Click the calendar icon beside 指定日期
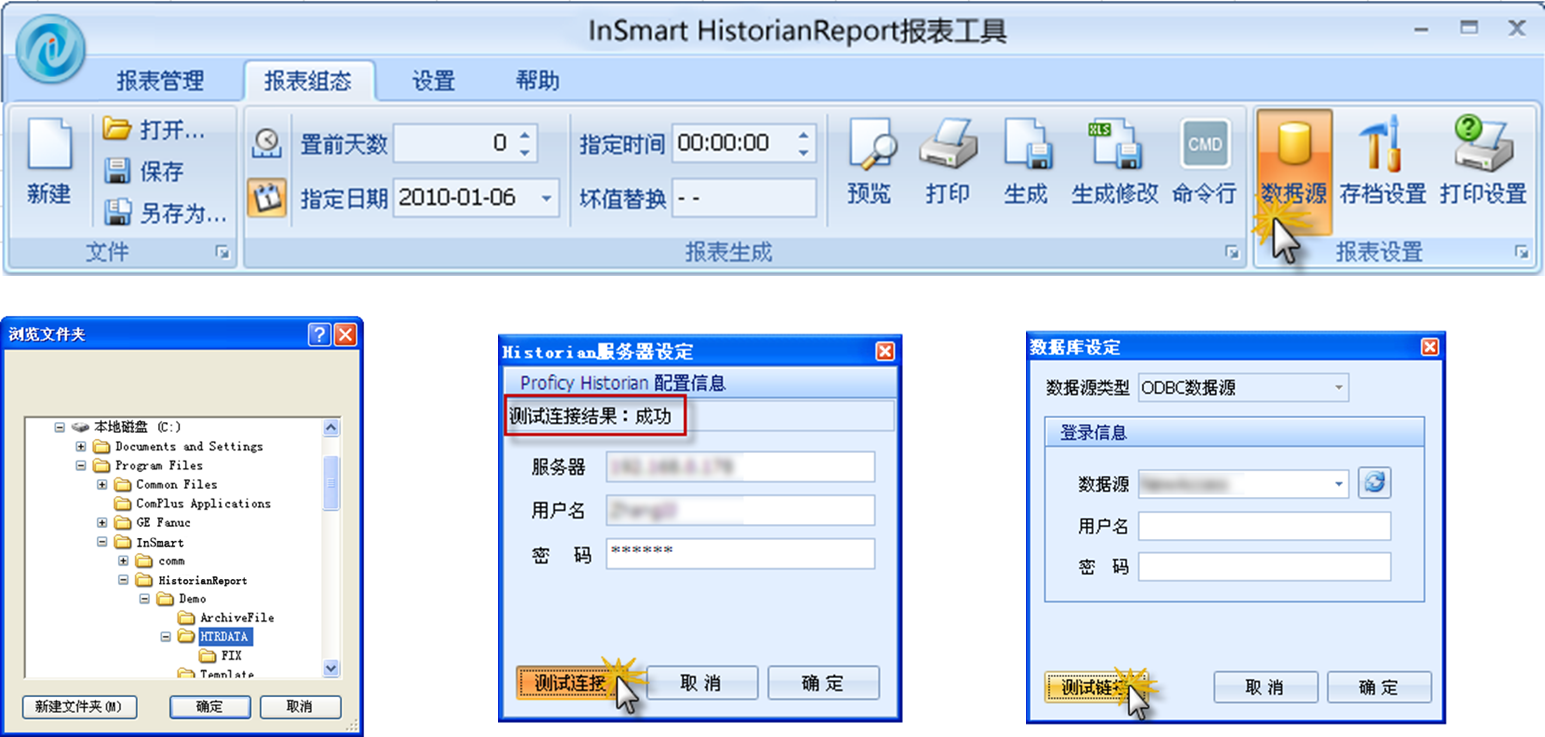 click(266, 197)
